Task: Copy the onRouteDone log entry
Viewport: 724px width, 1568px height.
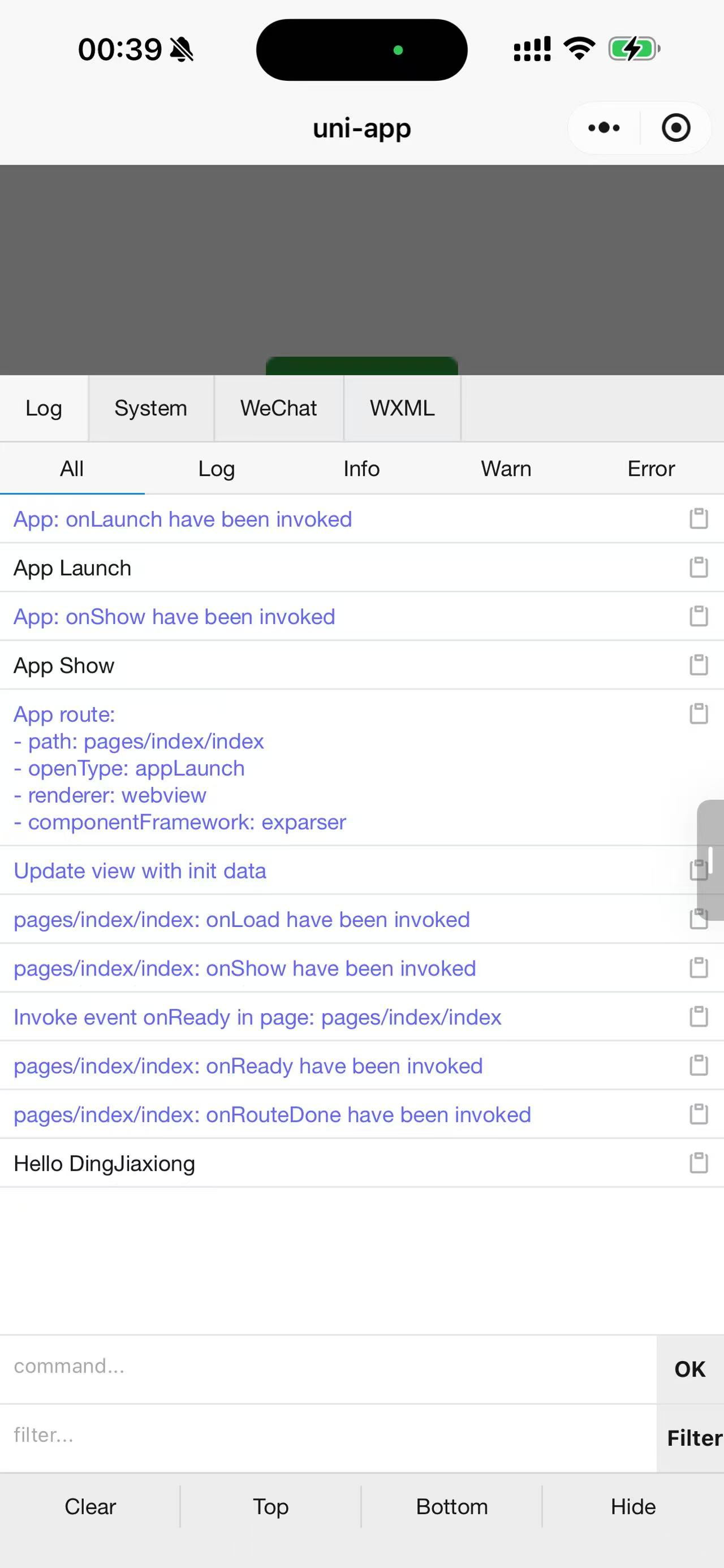Action: coord(699,1114)
